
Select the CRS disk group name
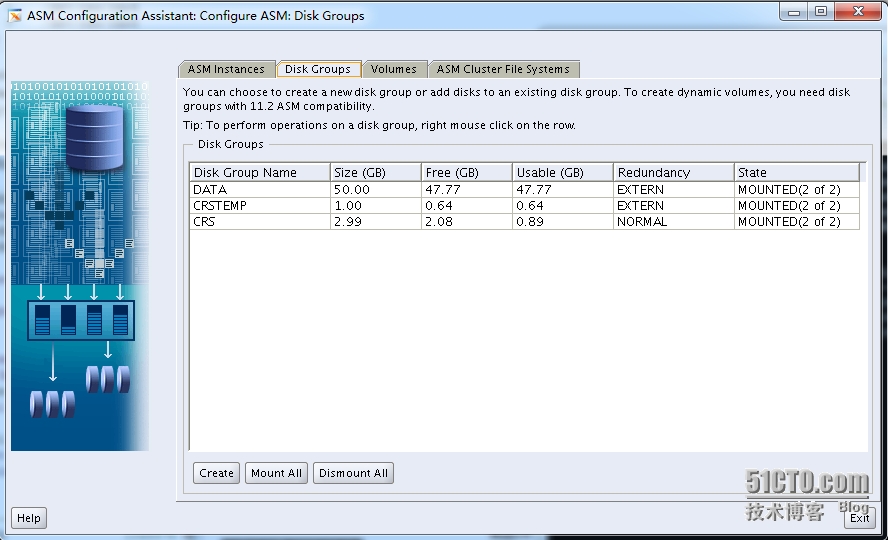click(x=260, y=221)
